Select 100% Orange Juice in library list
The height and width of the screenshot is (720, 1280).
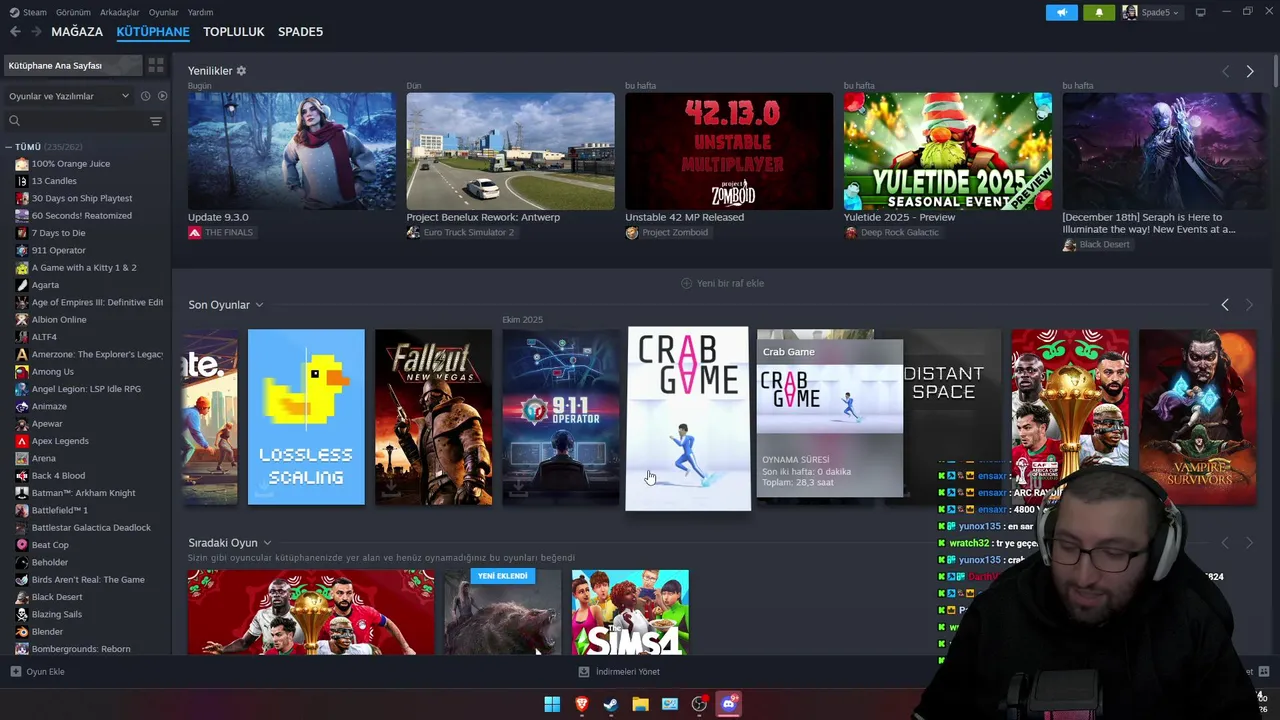point(70,164)
